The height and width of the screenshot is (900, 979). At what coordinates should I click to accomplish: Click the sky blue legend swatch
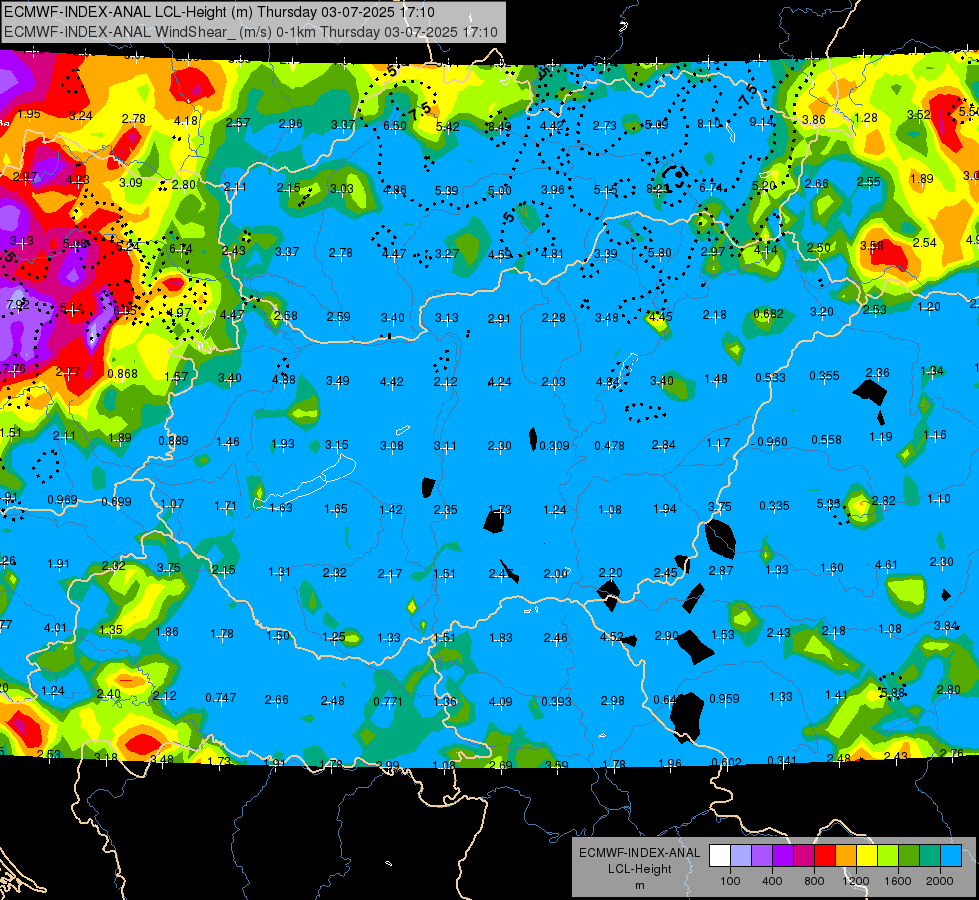coord(951,855)
